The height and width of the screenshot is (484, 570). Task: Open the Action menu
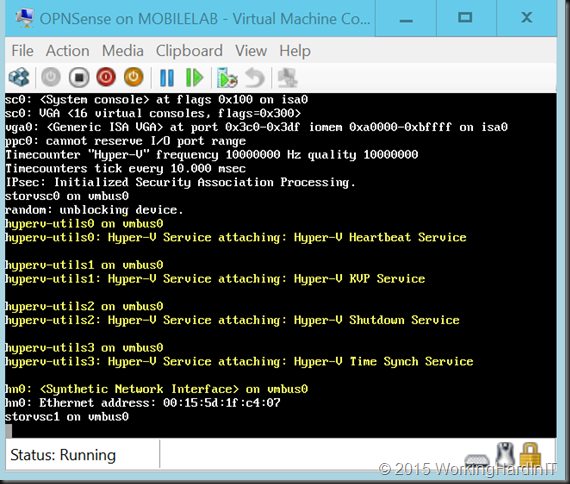[x=68, y=51]
